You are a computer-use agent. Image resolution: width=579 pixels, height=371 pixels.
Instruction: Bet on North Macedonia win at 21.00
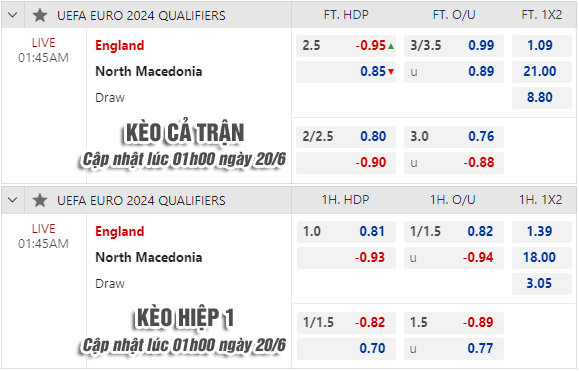(x=541, y=72)
